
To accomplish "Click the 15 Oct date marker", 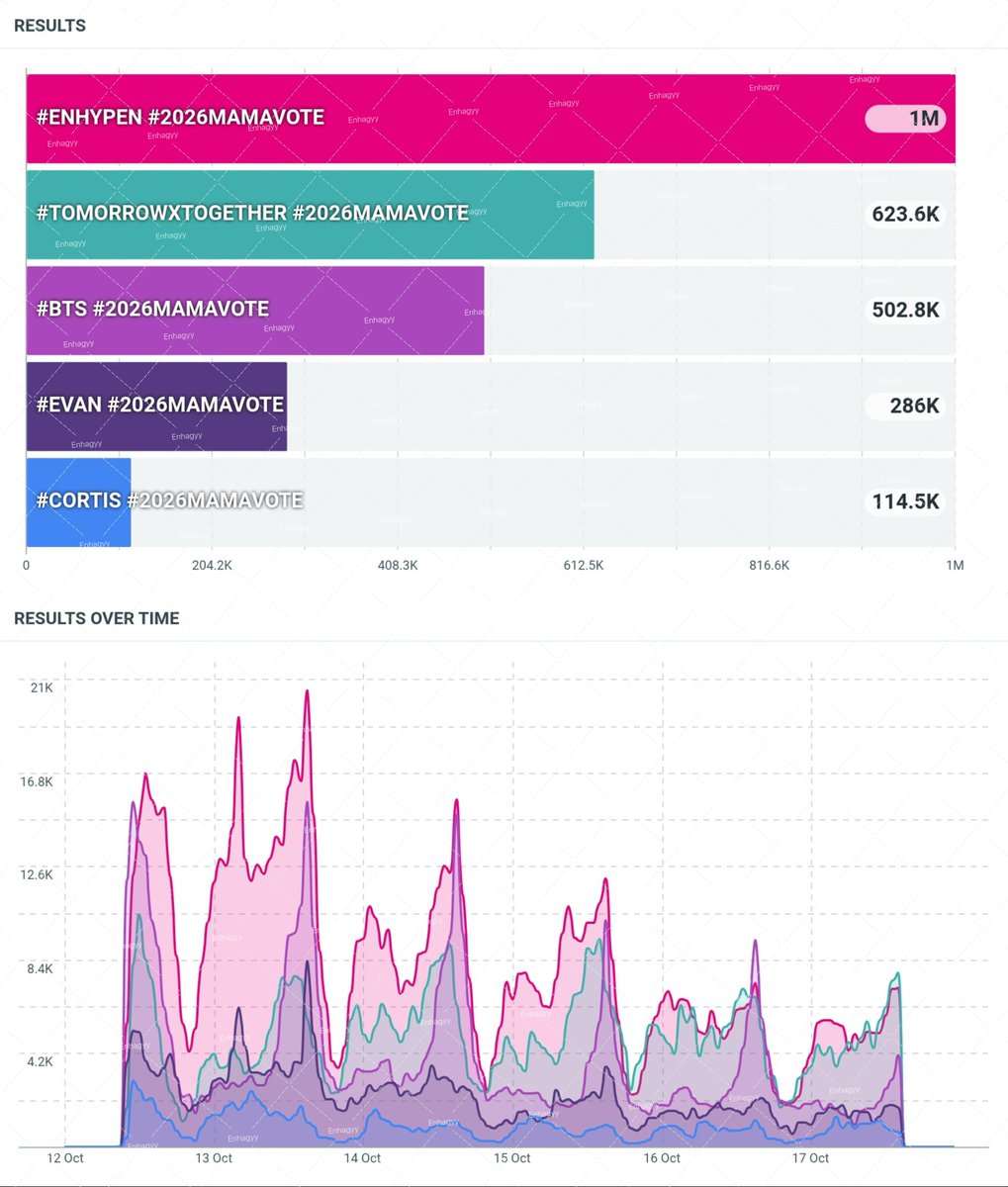I will [512, 1158].
